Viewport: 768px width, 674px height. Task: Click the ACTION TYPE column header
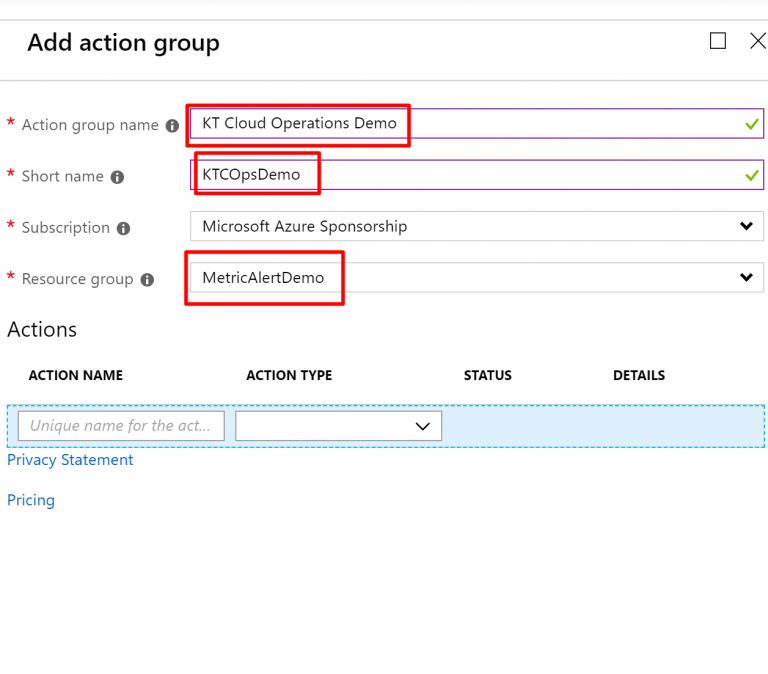point(289,376)
